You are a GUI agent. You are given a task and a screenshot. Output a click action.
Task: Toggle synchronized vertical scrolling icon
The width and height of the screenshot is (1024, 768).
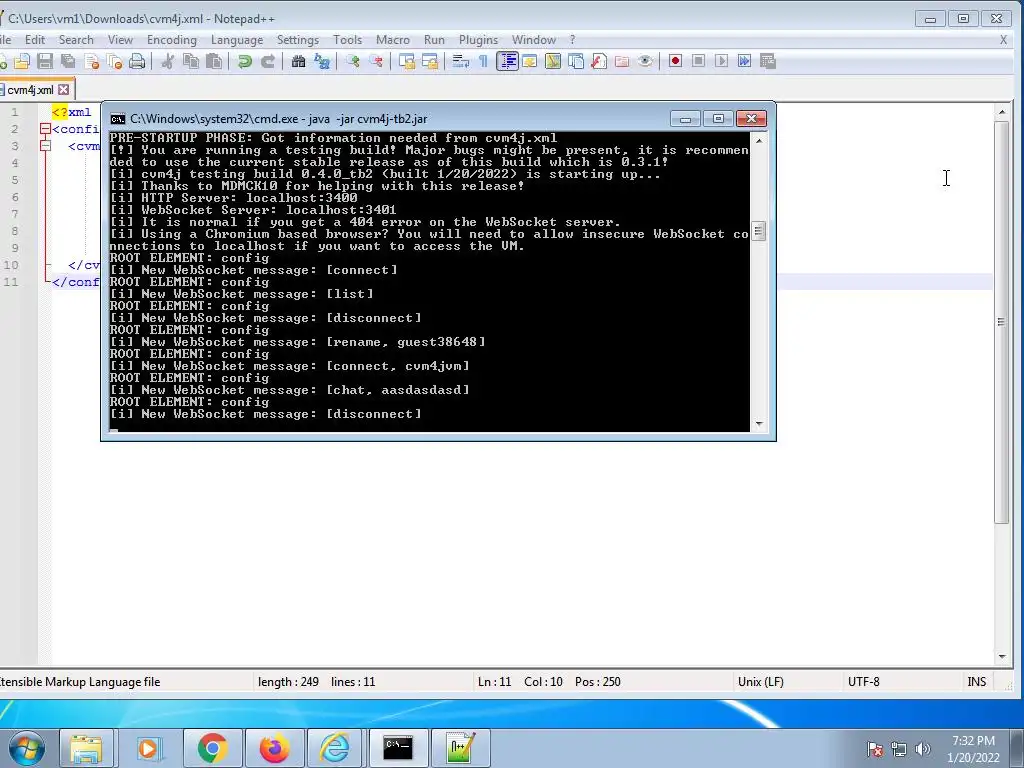tap(407, 61)
